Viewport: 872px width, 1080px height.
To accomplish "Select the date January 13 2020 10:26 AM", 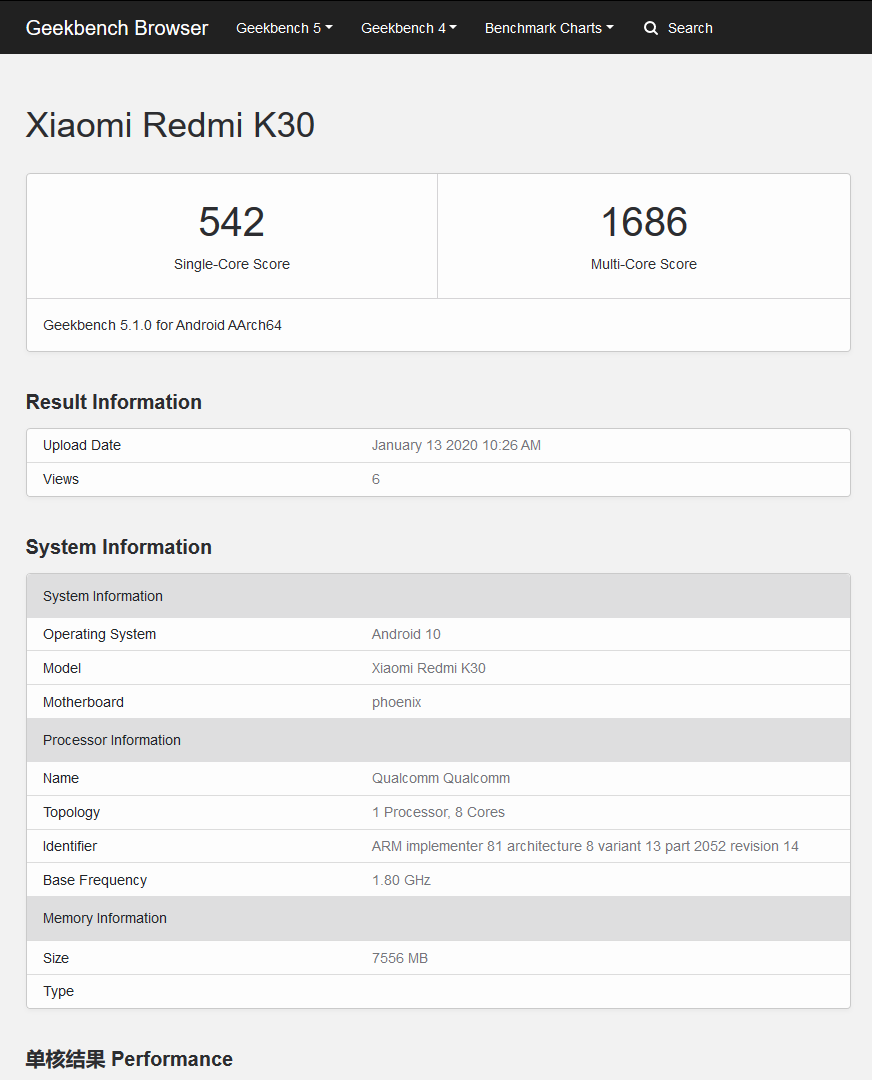I will 457,446.
